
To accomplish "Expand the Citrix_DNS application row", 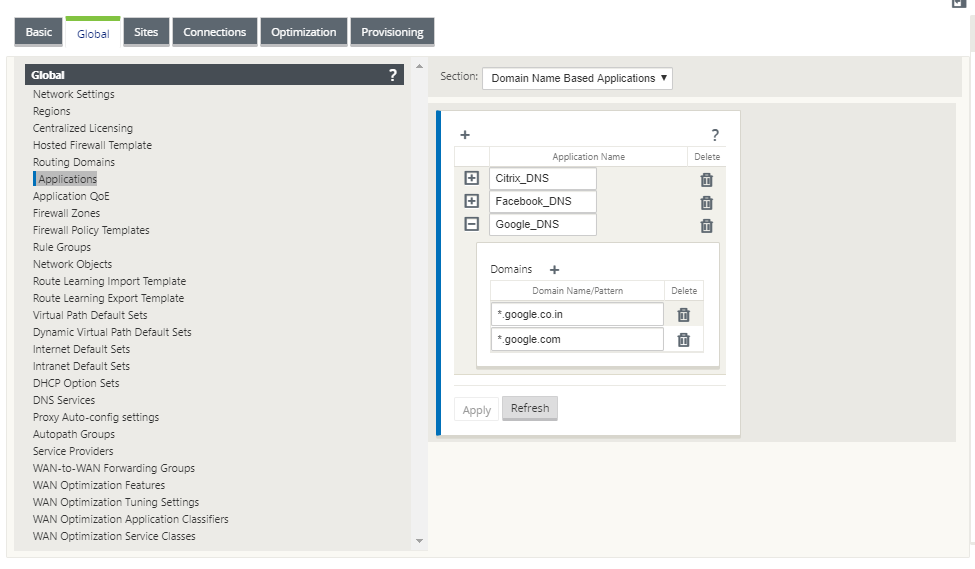I will point(471,178).
